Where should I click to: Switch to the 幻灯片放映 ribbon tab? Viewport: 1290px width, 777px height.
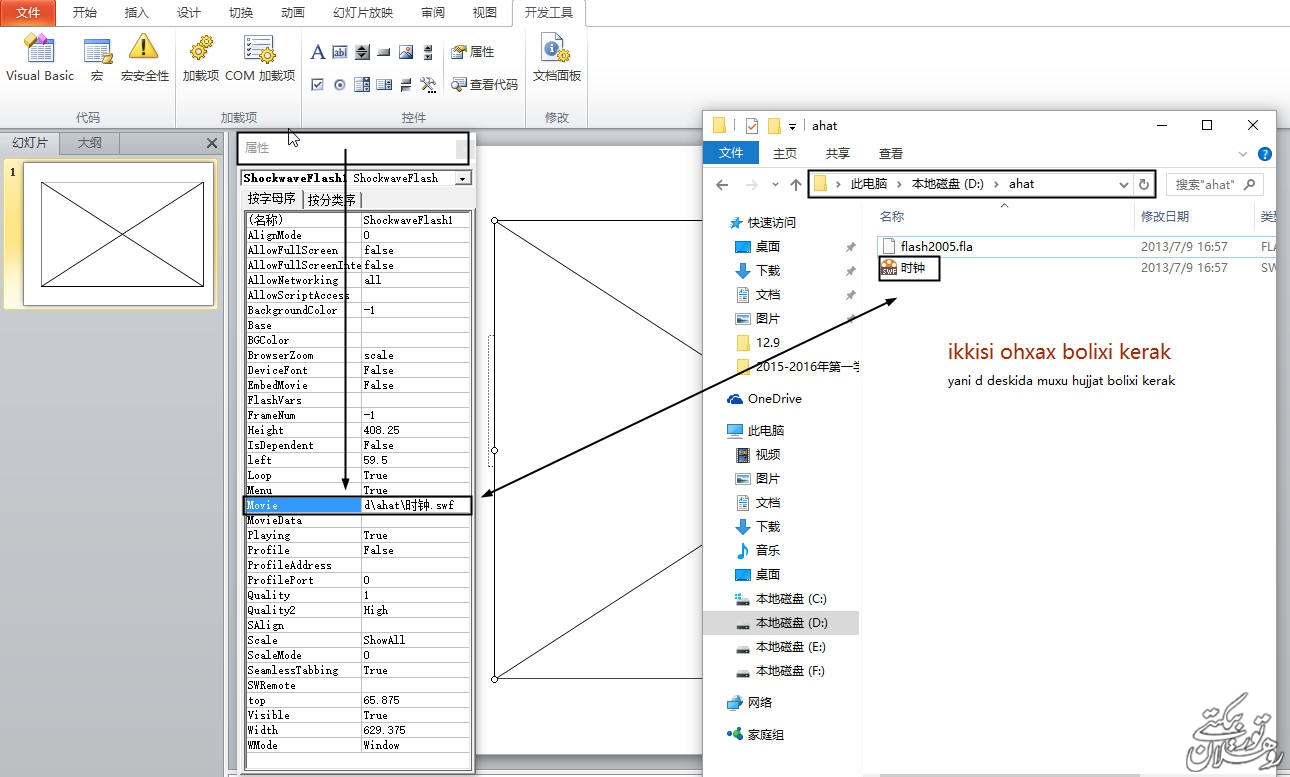pos(363,13)
